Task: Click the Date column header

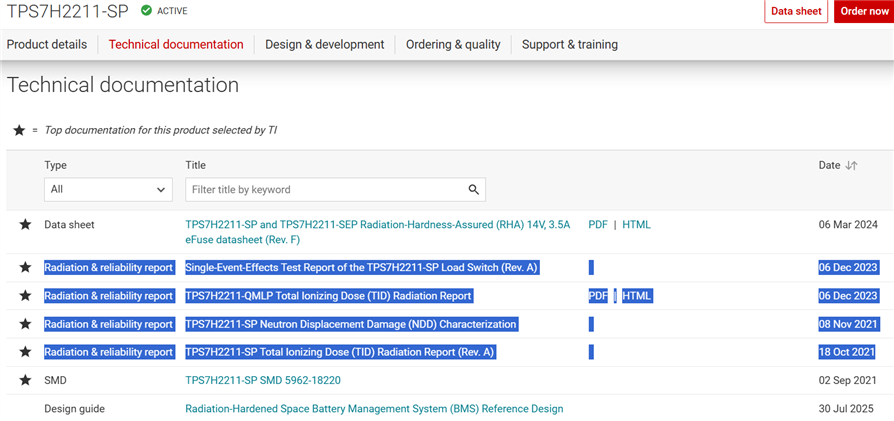Action: tap(829, 165)
